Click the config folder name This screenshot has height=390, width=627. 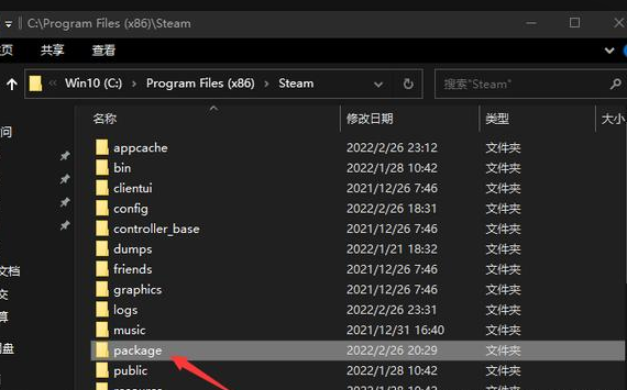[x=130, y=209]
